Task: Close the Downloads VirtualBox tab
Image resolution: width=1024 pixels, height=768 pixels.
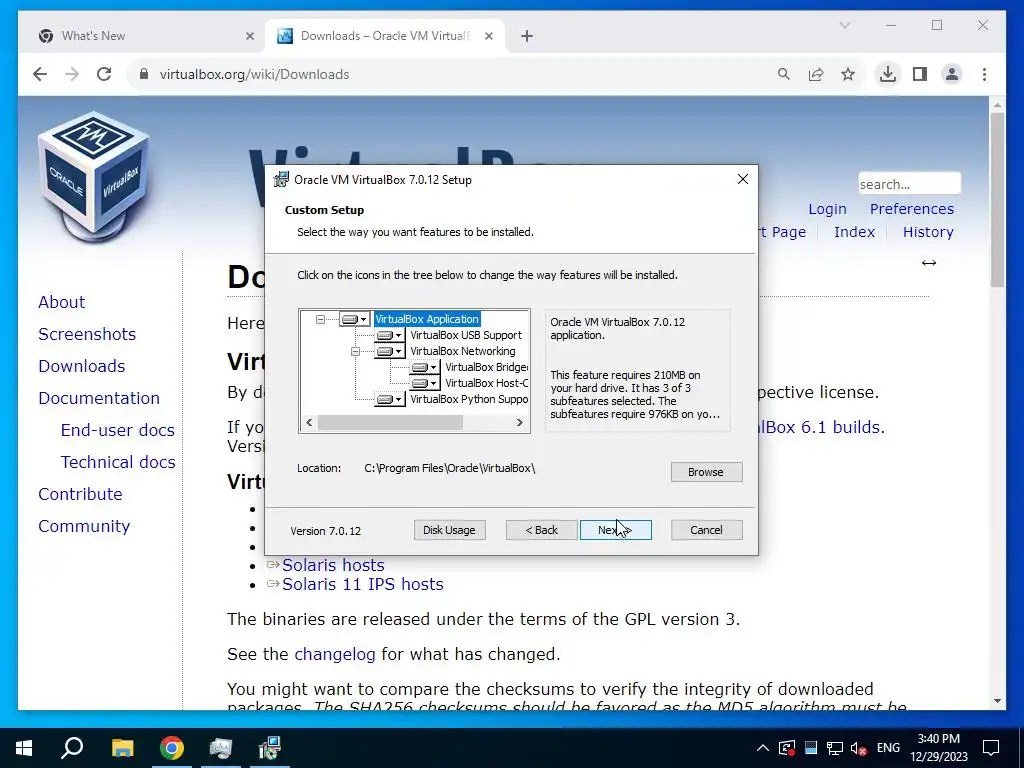Action: point(488,37)
